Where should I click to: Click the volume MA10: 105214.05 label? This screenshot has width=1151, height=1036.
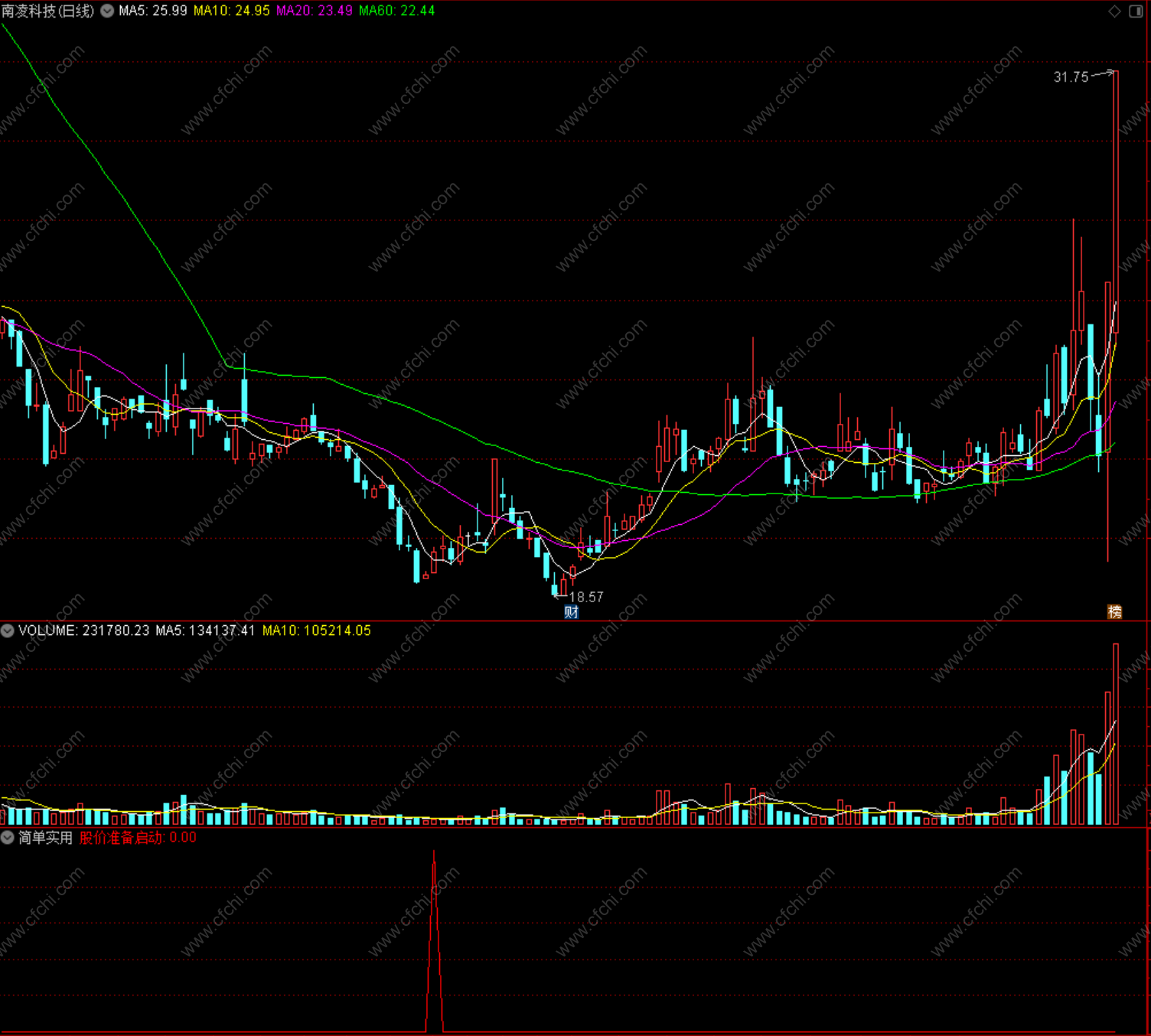pyautogui.click(x=317, y=630)
